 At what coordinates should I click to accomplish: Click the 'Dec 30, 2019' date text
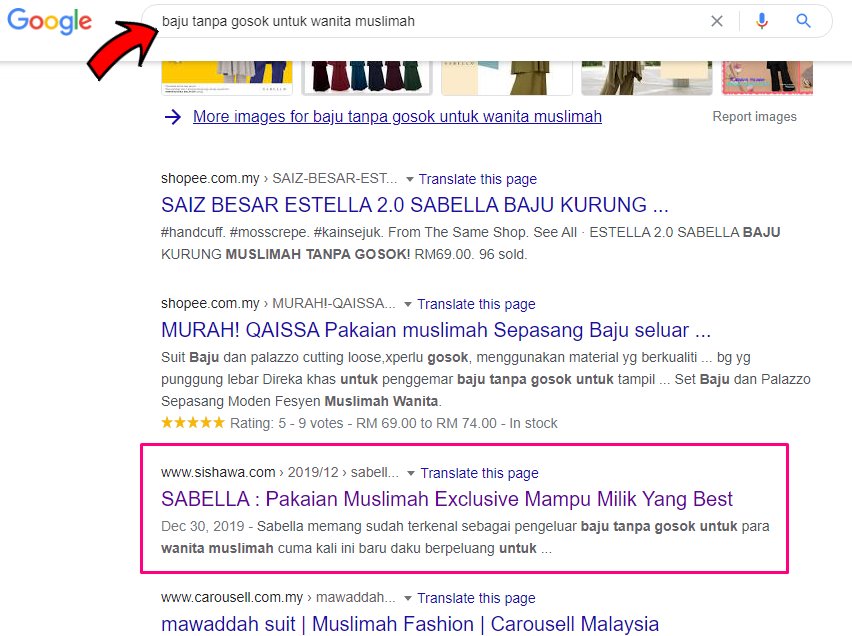coord(203,527)
